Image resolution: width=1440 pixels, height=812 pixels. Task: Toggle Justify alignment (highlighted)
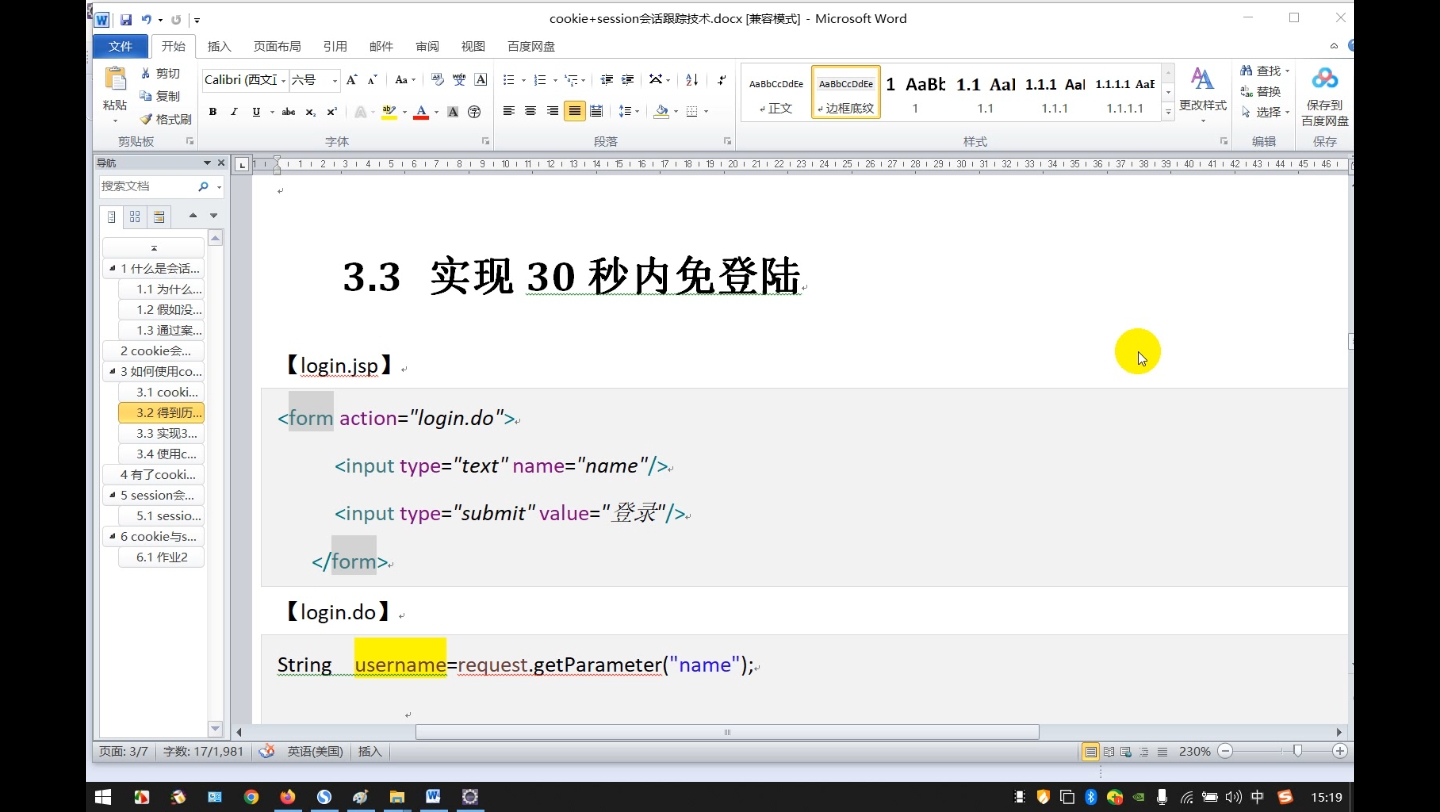[574, 111]
